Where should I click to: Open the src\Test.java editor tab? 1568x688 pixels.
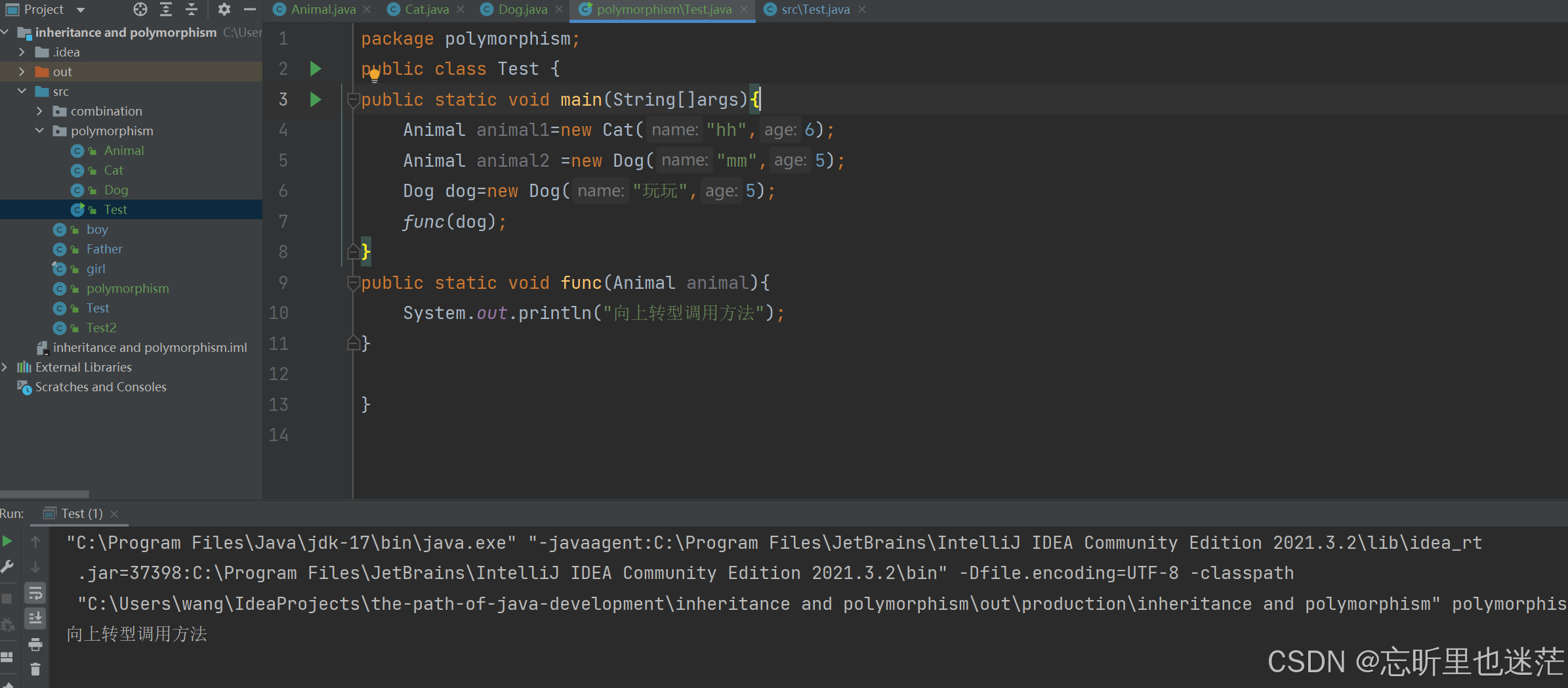click(x=814, y=9)
